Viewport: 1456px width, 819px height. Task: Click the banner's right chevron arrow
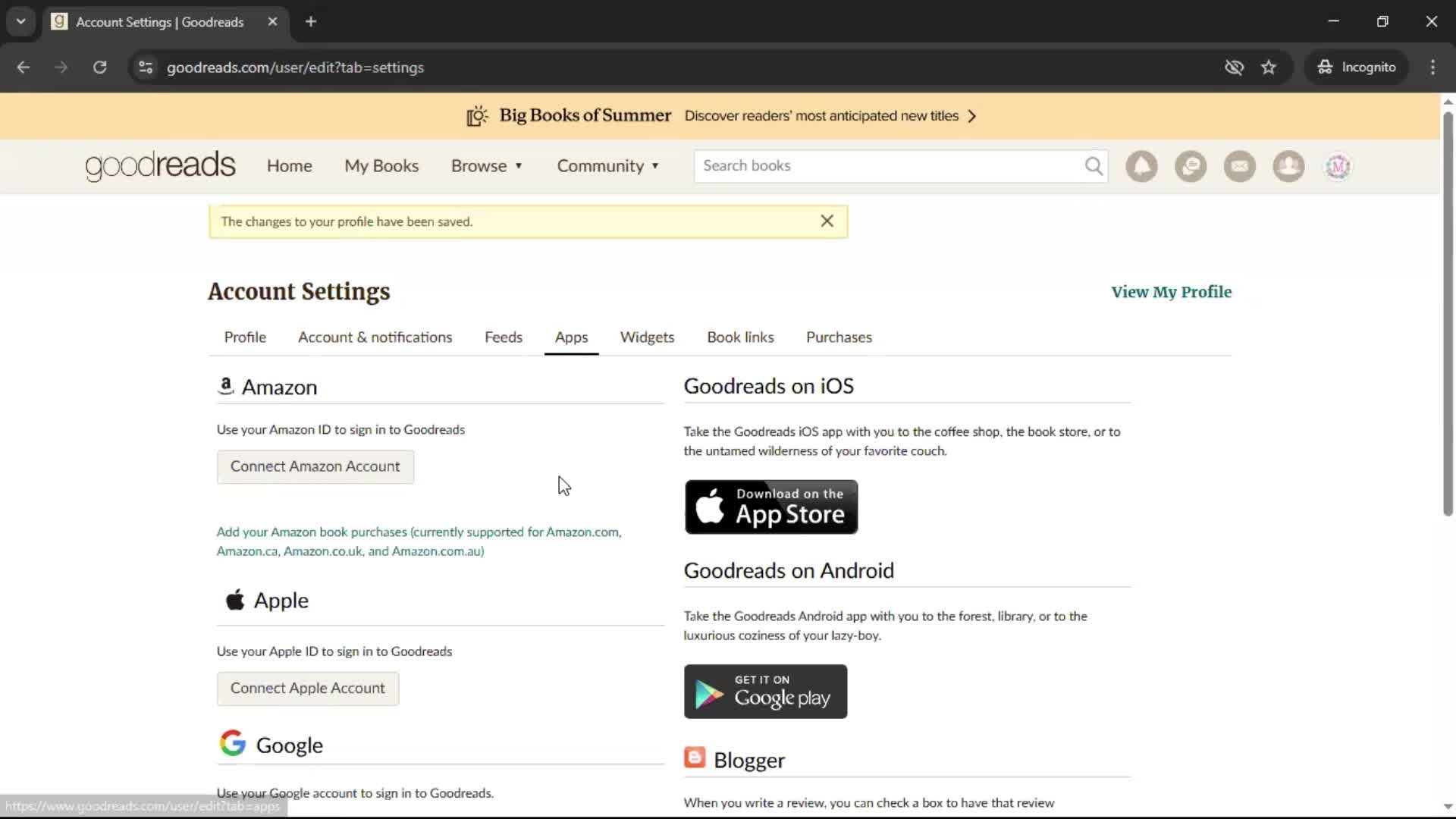point(972,116)
